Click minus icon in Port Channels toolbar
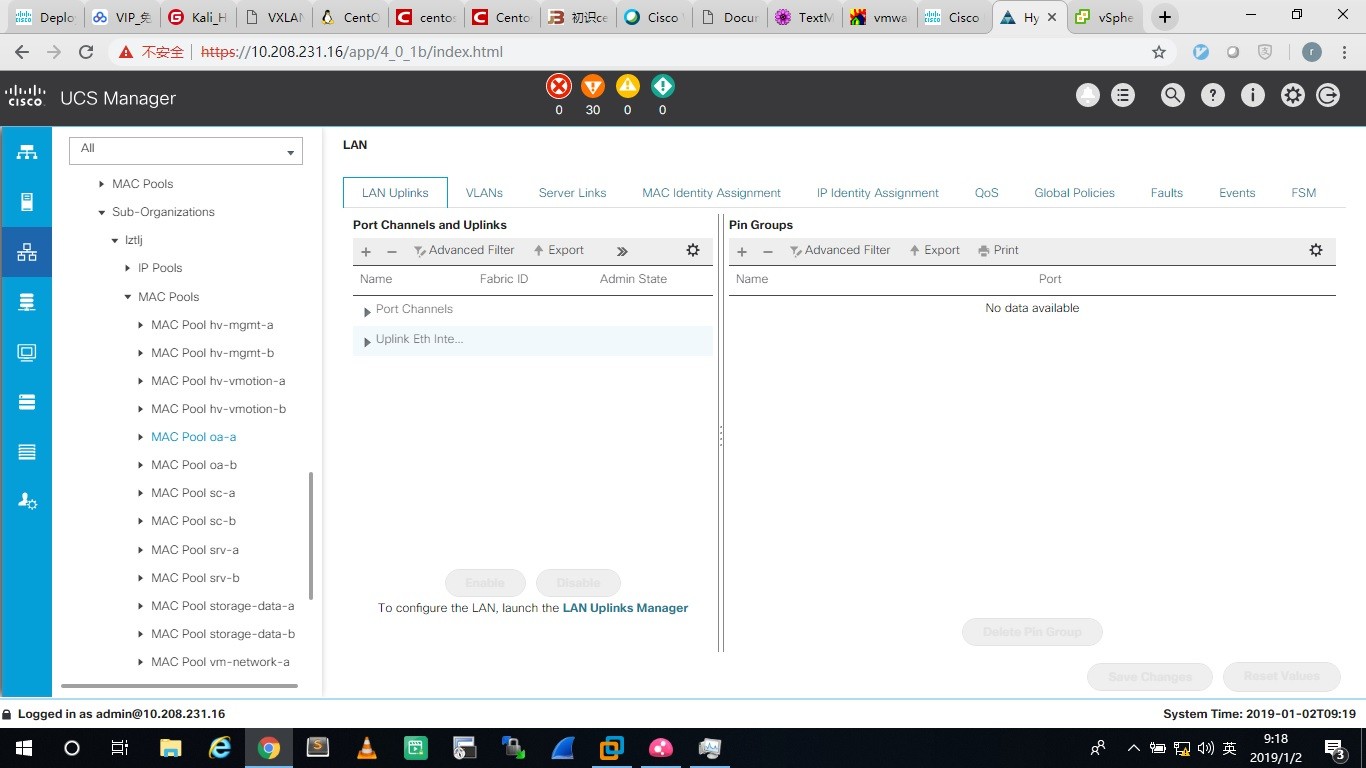The height and width of the screenshot is (768, 1366). [392, 251]
